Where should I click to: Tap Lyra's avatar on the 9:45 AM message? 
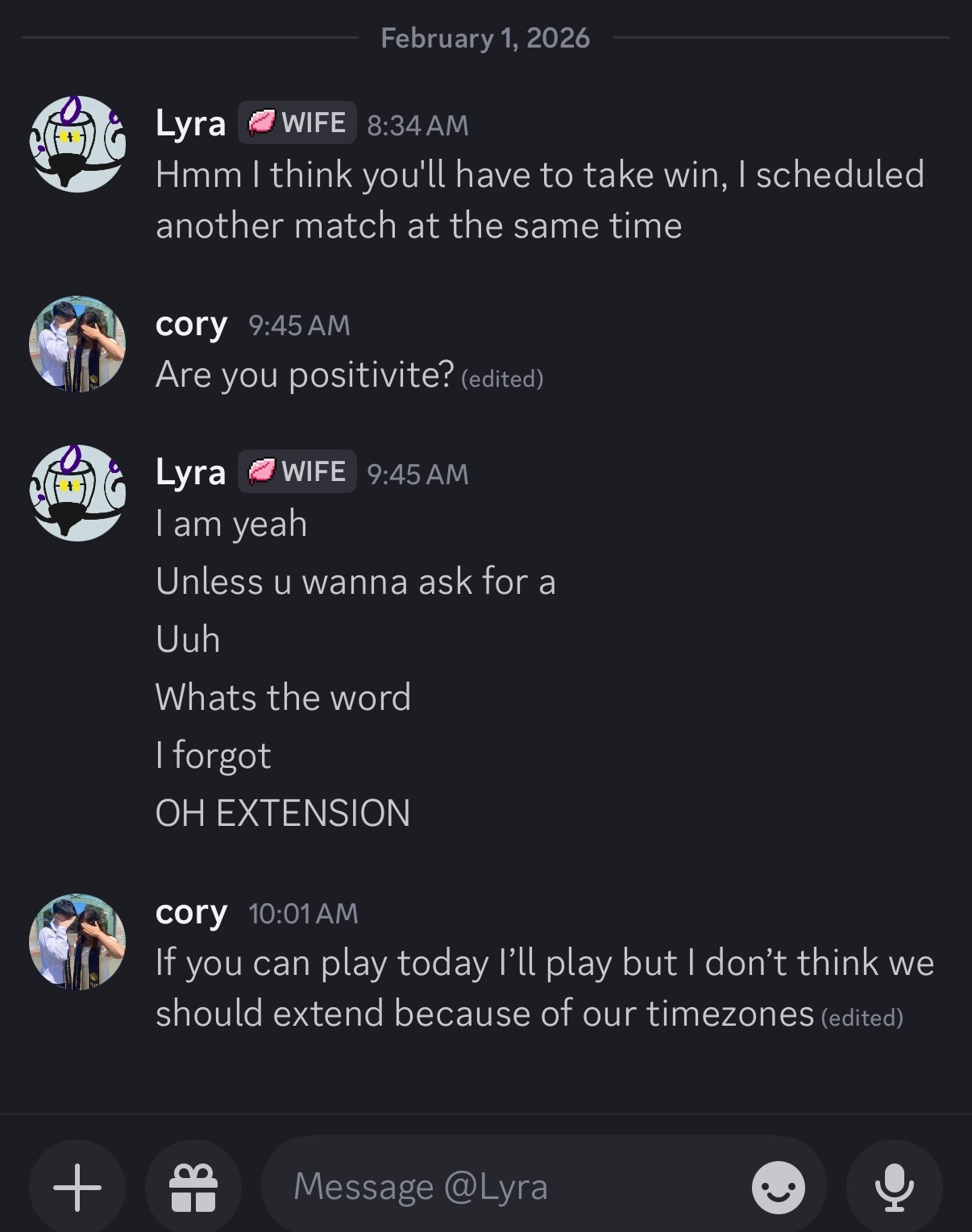(77, 492)
